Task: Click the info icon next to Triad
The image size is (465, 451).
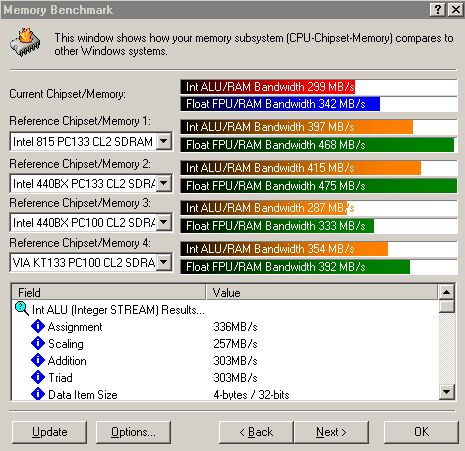Action: click(x=38, y=377)
